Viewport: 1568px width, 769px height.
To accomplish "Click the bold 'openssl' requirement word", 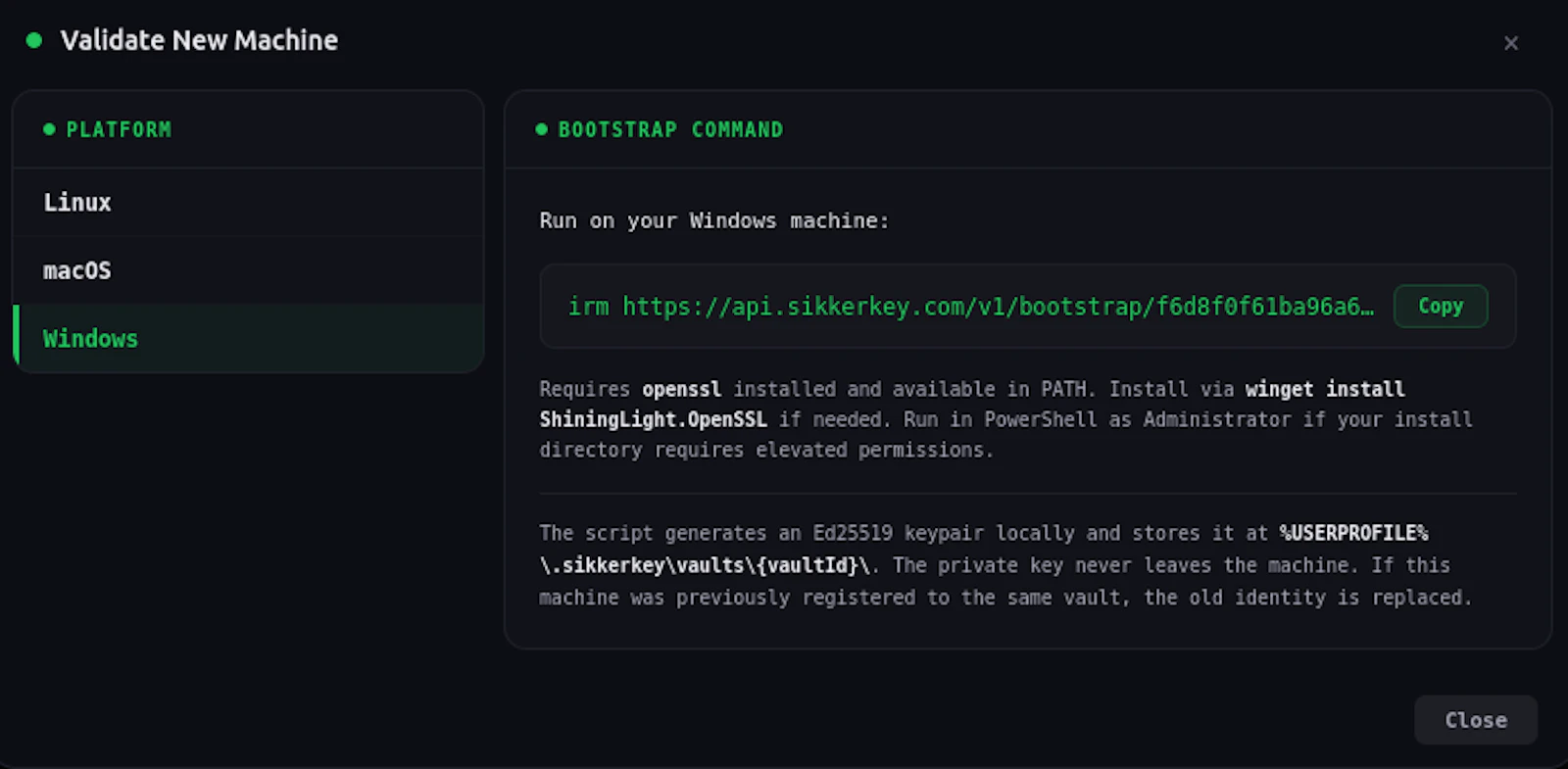I will pos(682,389).
